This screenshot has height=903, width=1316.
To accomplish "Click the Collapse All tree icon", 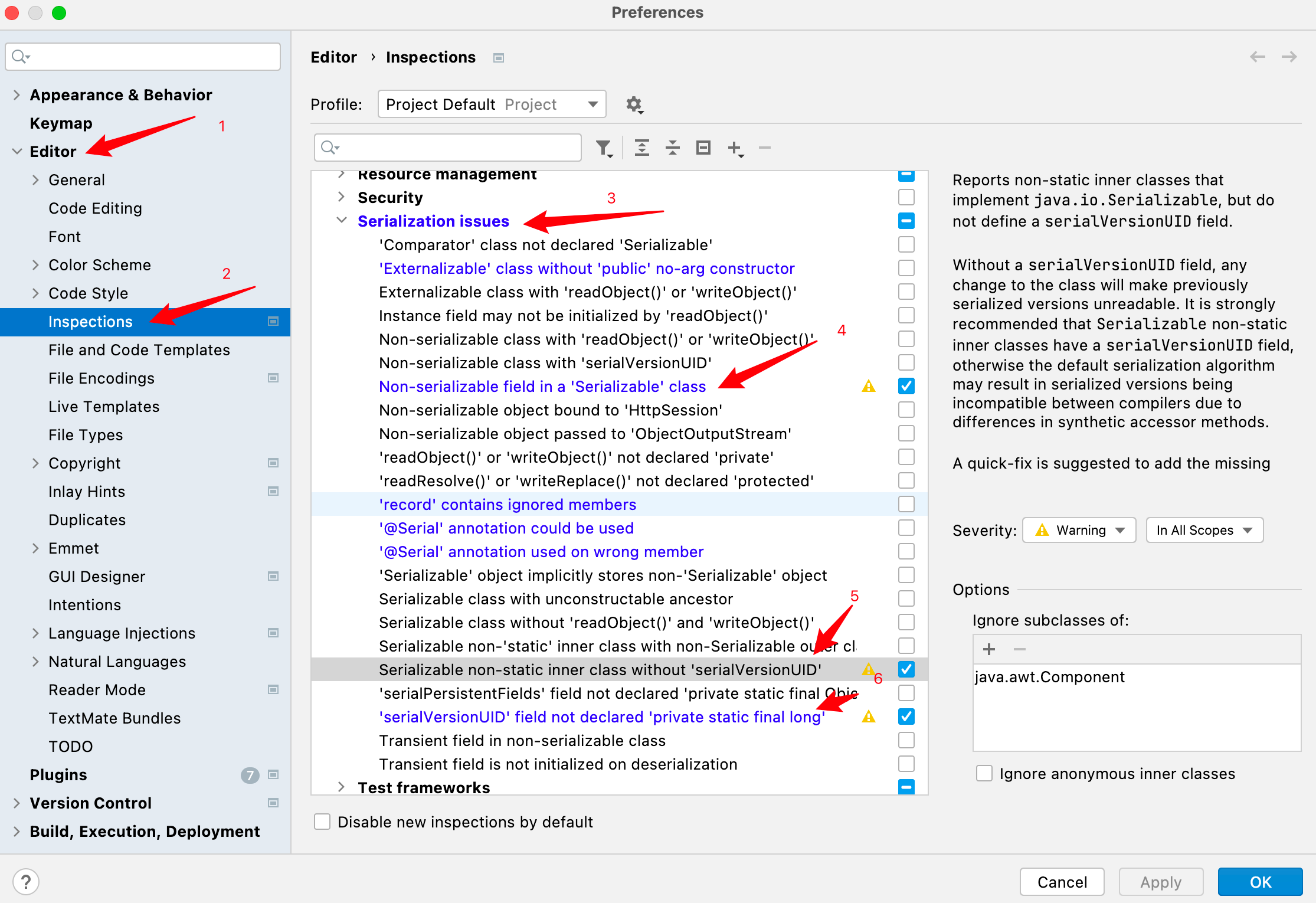I will [672, 148].
